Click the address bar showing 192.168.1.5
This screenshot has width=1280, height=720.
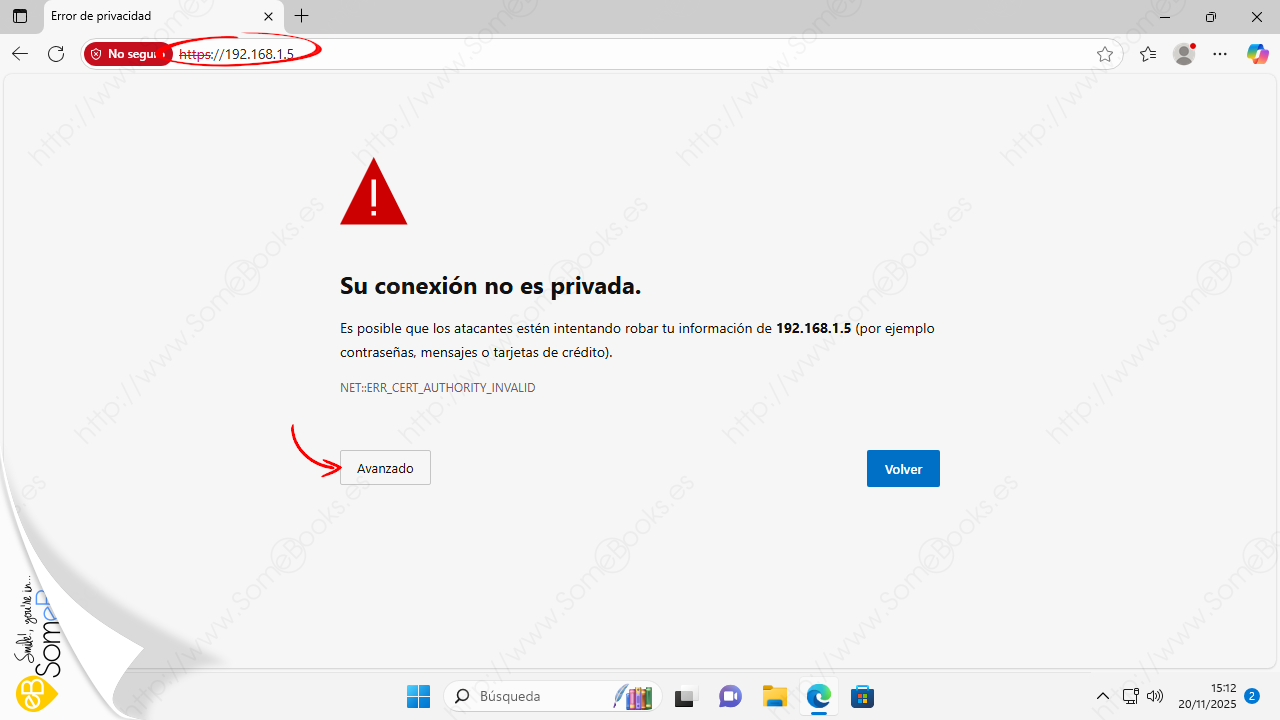coord(600,54)
